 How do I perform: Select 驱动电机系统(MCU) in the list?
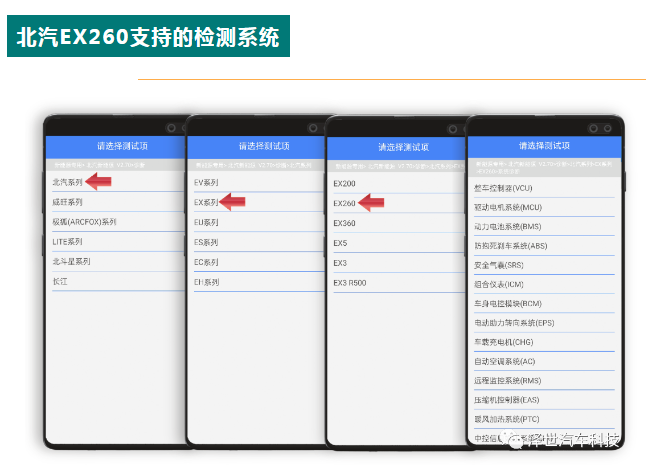[x=544, y=207]
